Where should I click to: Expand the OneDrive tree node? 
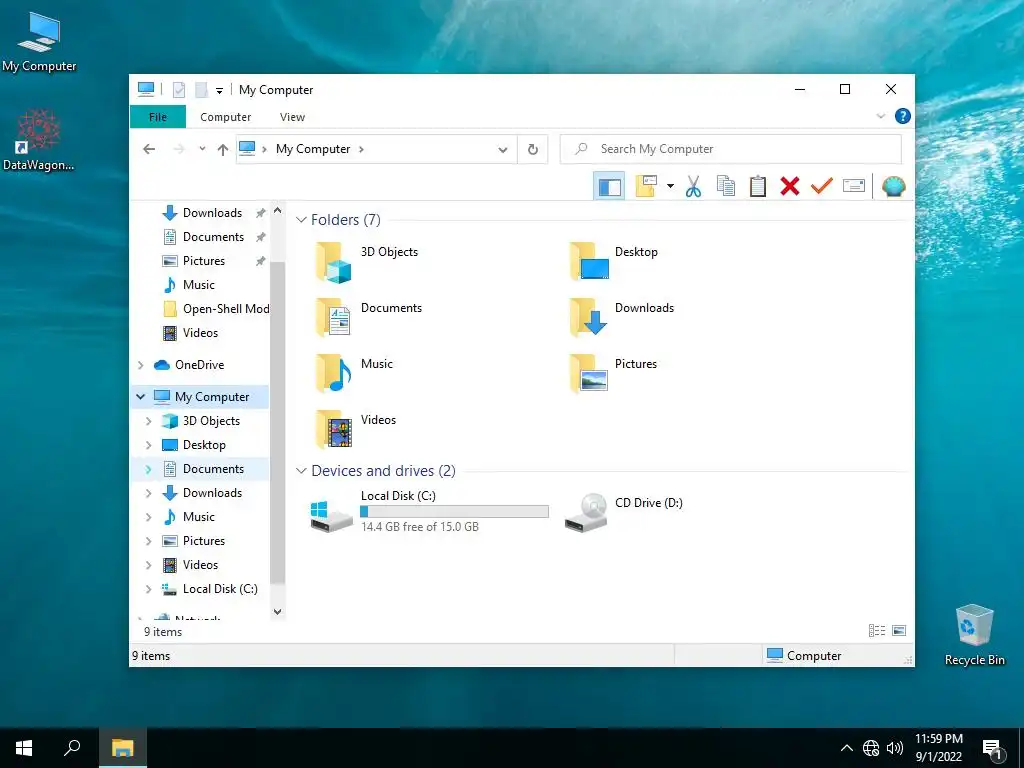coord(140,365)
